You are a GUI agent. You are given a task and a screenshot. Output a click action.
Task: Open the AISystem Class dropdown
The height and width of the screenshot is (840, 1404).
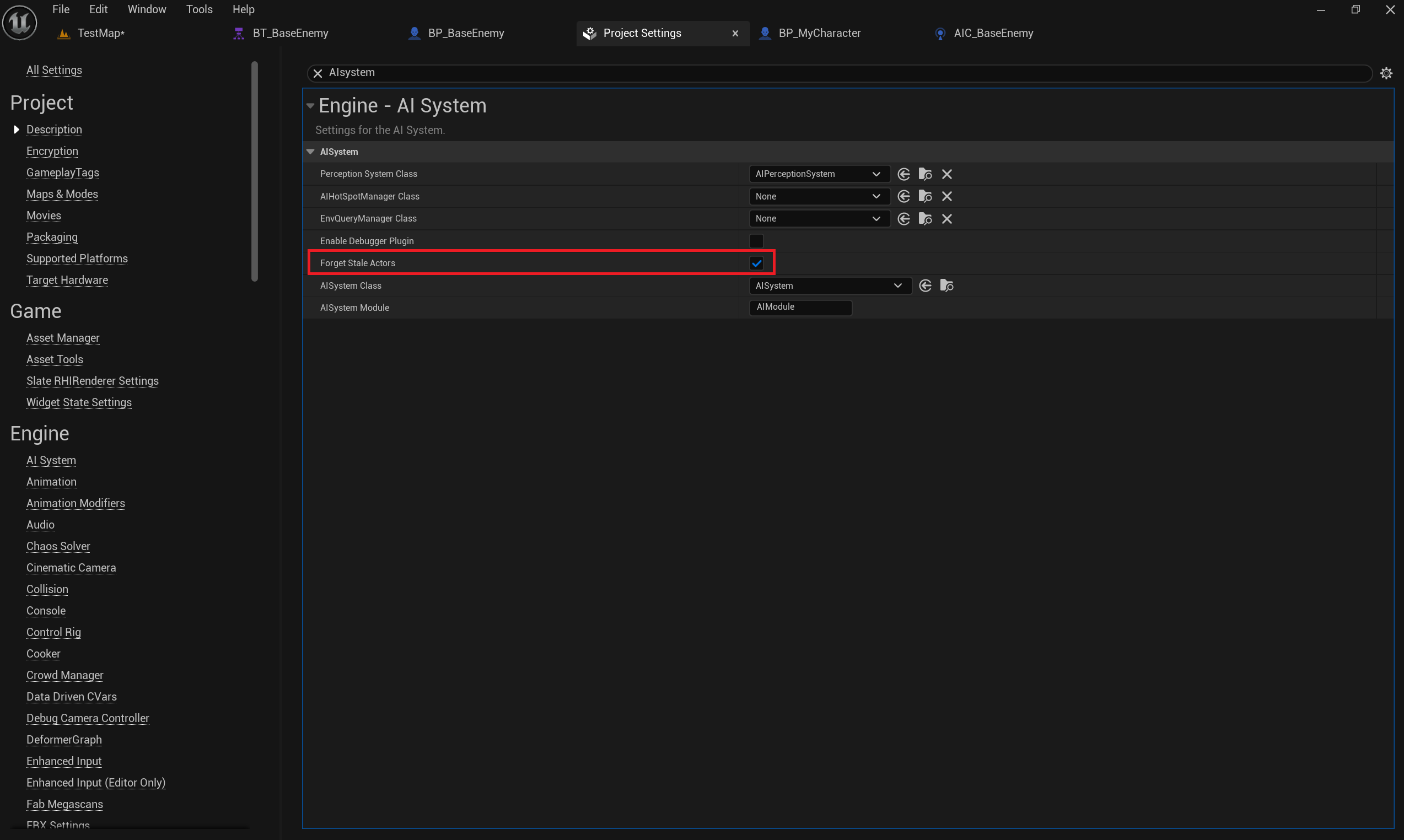click(830, 286)
